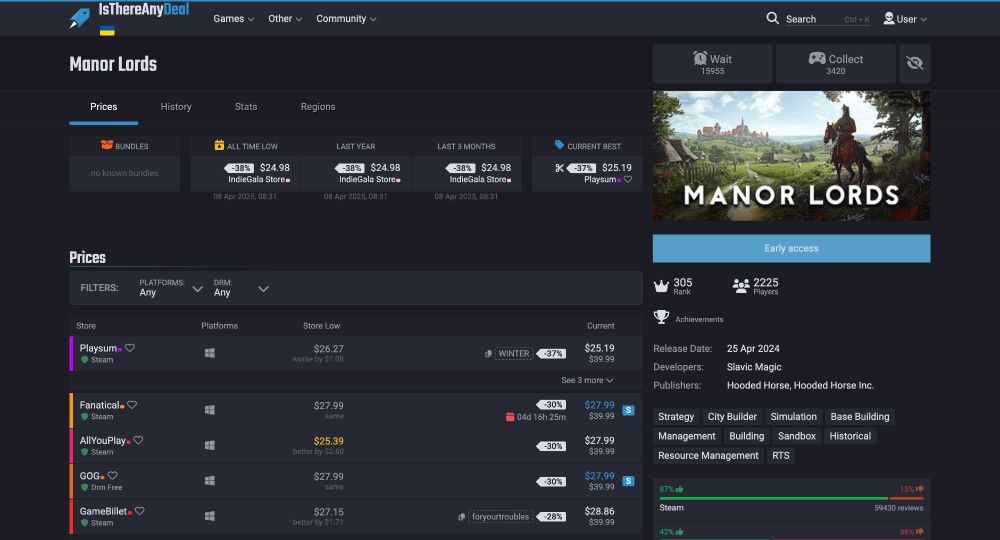Click Windows platform icon in GameBillet row
This screenshot has width=1000, height=540.
[209, 516]
